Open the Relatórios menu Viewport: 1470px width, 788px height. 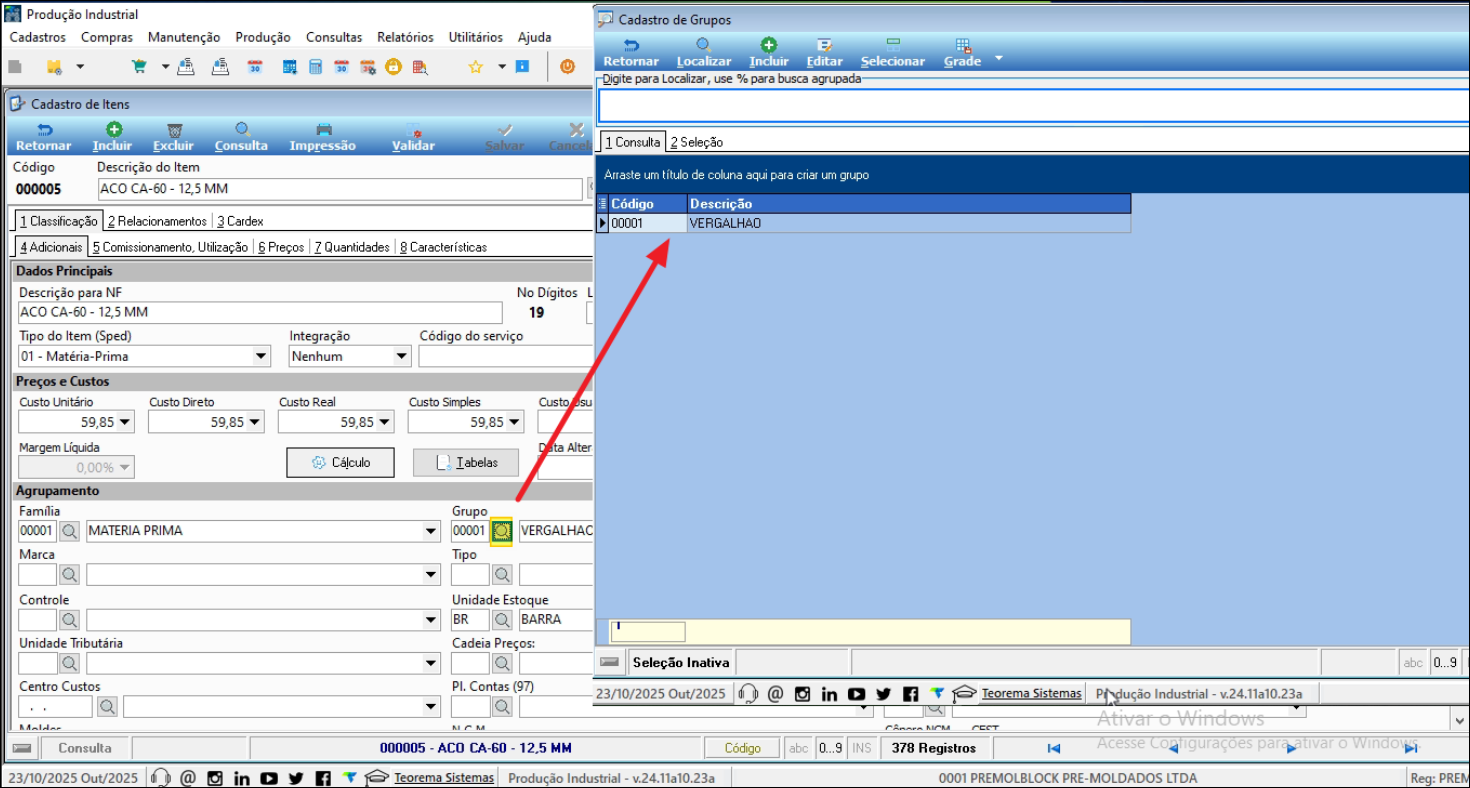[x=405, y=37]
